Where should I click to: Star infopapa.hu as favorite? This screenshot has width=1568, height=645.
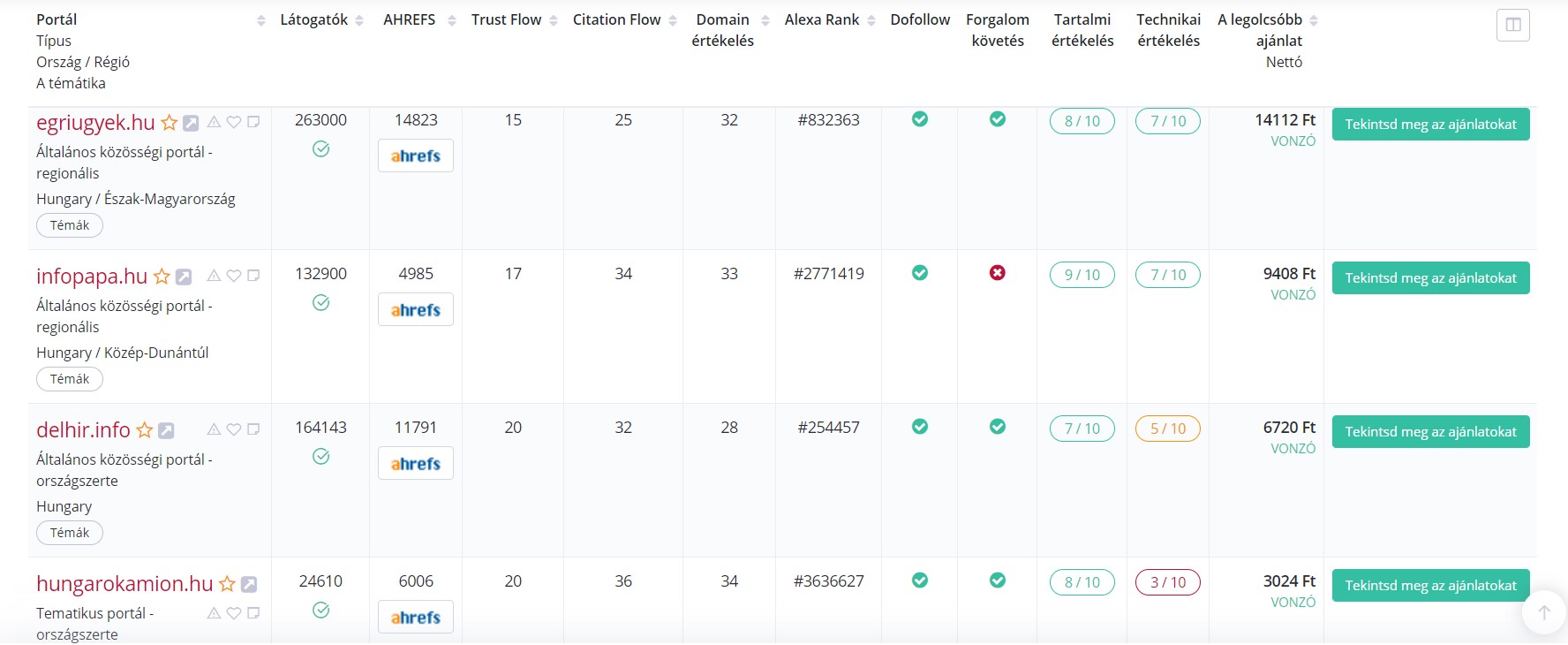click(x=162, y=277)
